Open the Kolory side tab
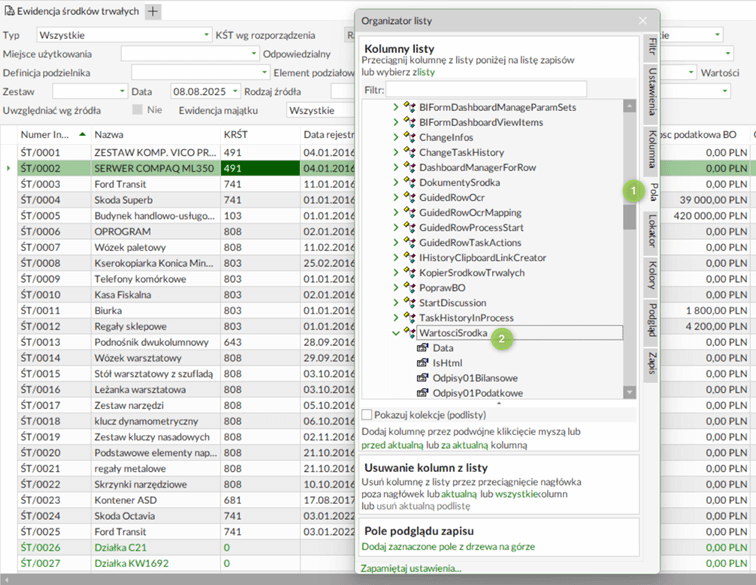756x585 pixels. [651, 275]
